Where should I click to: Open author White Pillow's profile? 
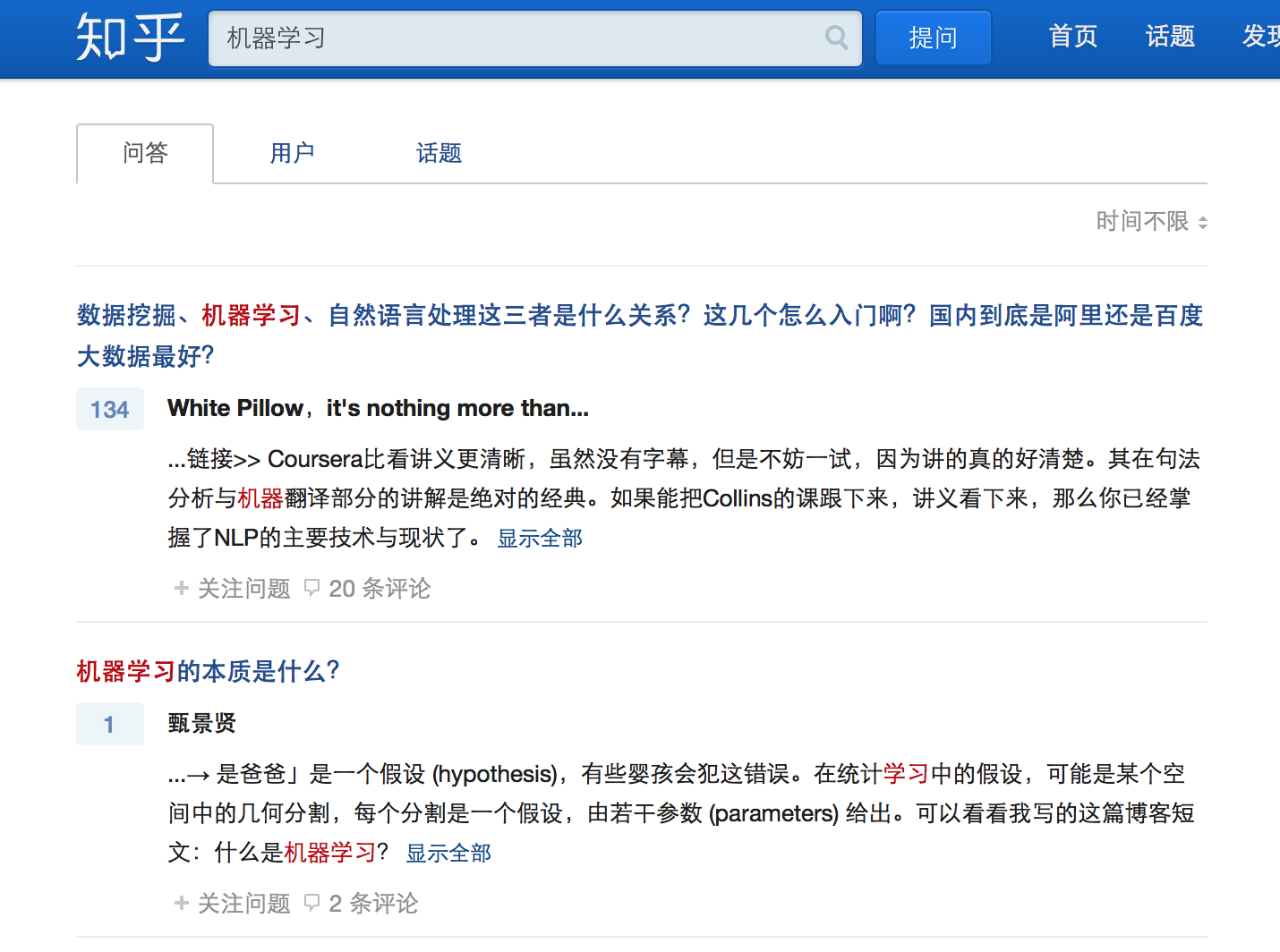pos(235,408)
